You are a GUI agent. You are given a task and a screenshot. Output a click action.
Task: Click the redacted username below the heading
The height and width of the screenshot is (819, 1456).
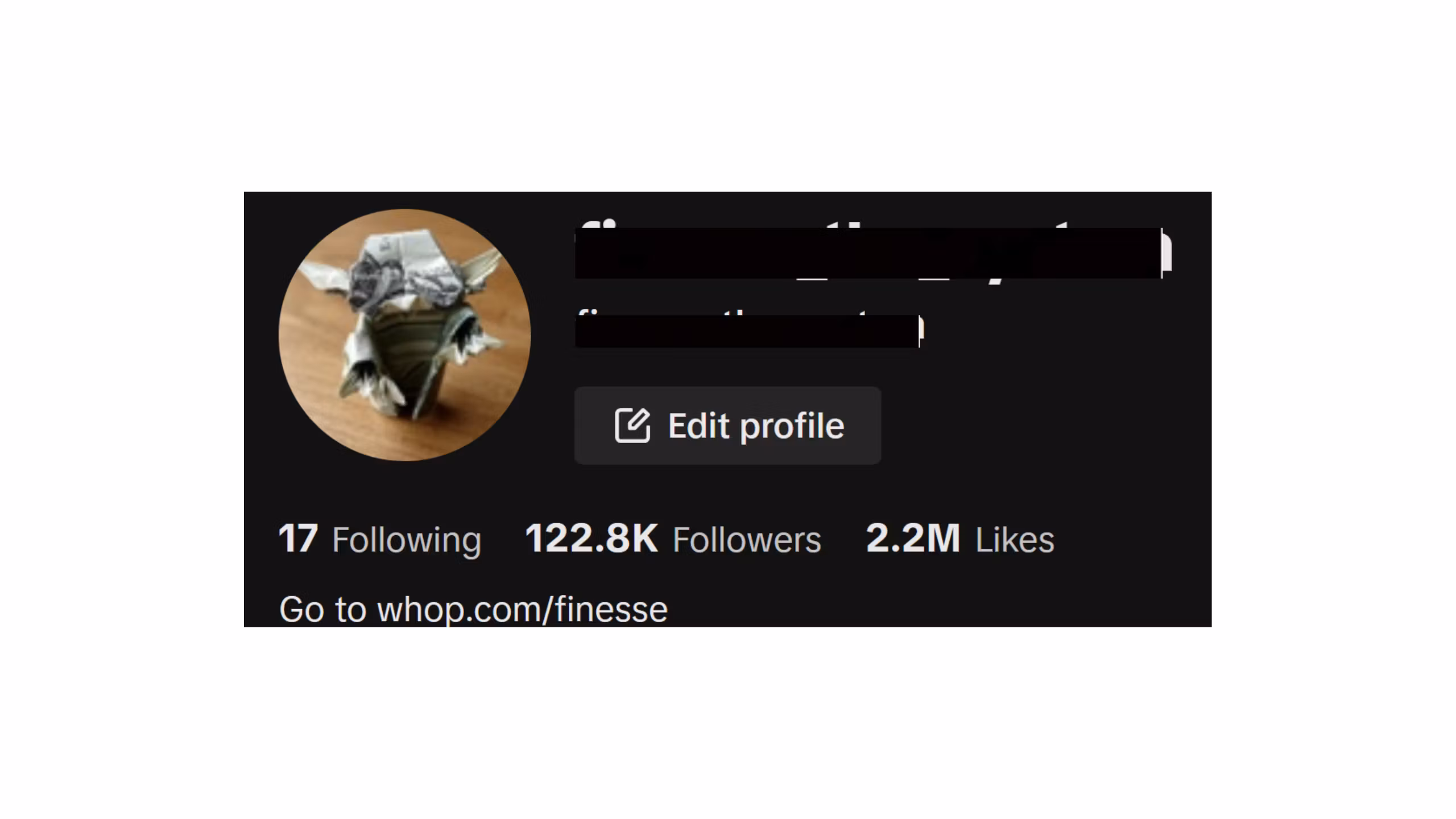749,329
